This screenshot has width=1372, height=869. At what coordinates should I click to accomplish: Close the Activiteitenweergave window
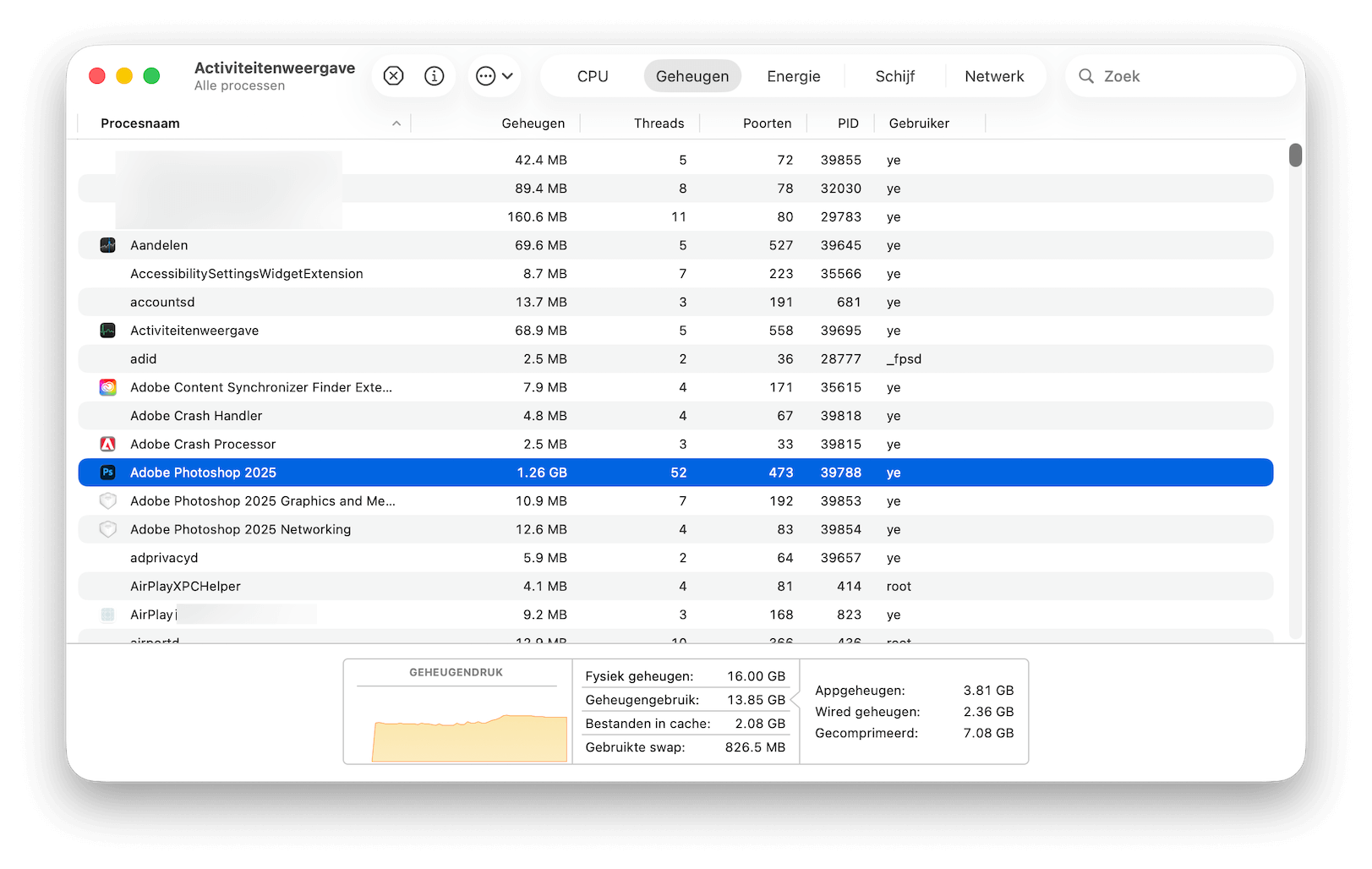(x=97, y=76)
